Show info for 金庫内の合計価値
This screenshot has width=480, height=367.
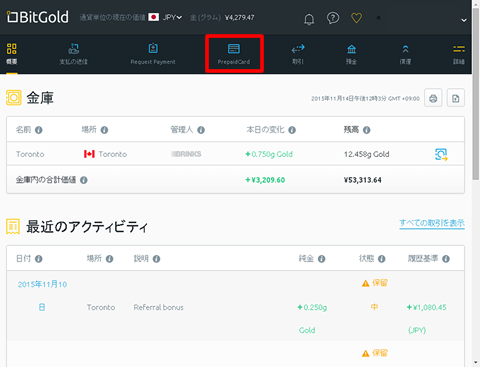[84, 180]
